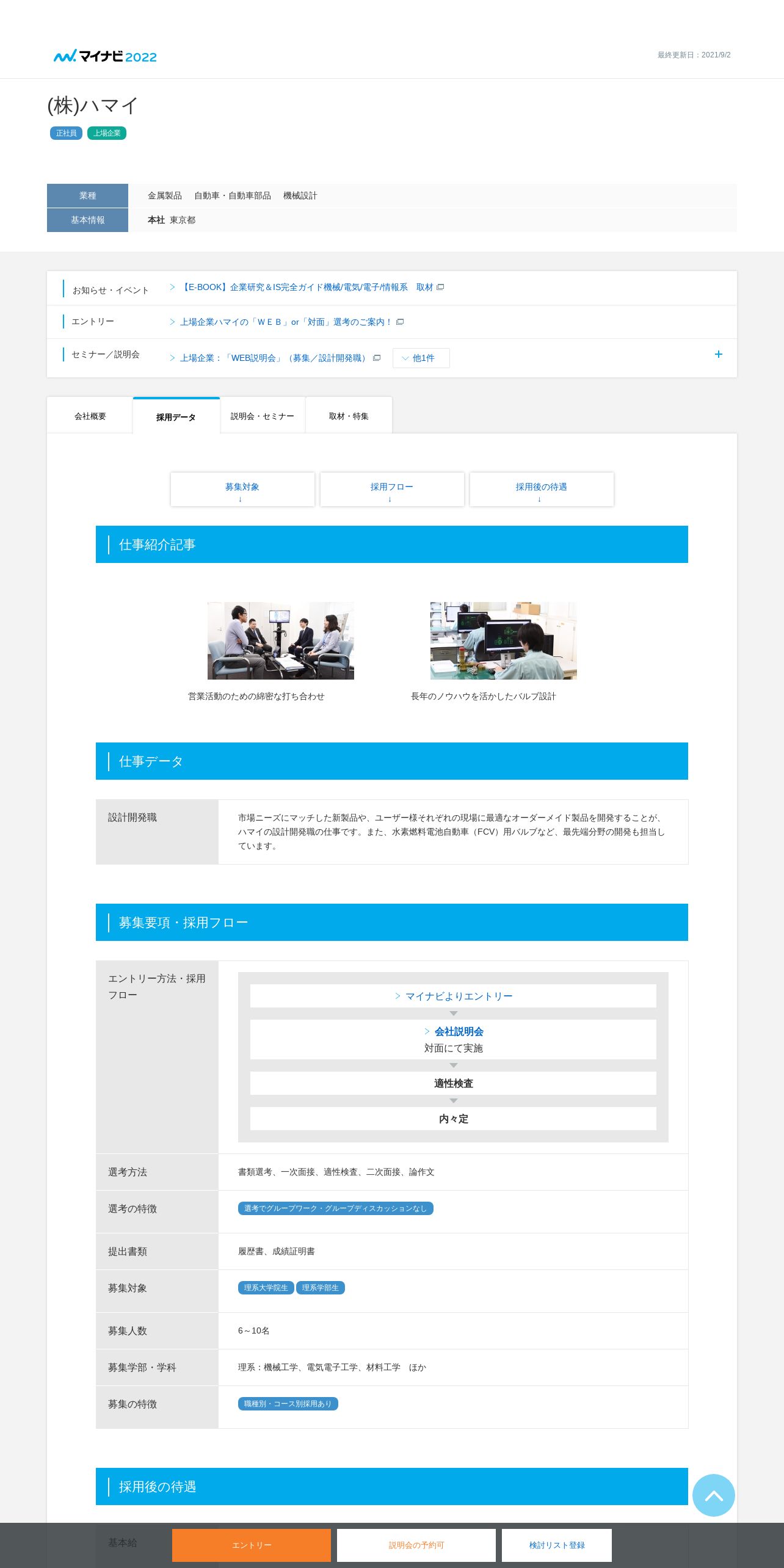Click the 最終更新日 date text
This screenshot has height=1568, width=784.
coord(694,55)
